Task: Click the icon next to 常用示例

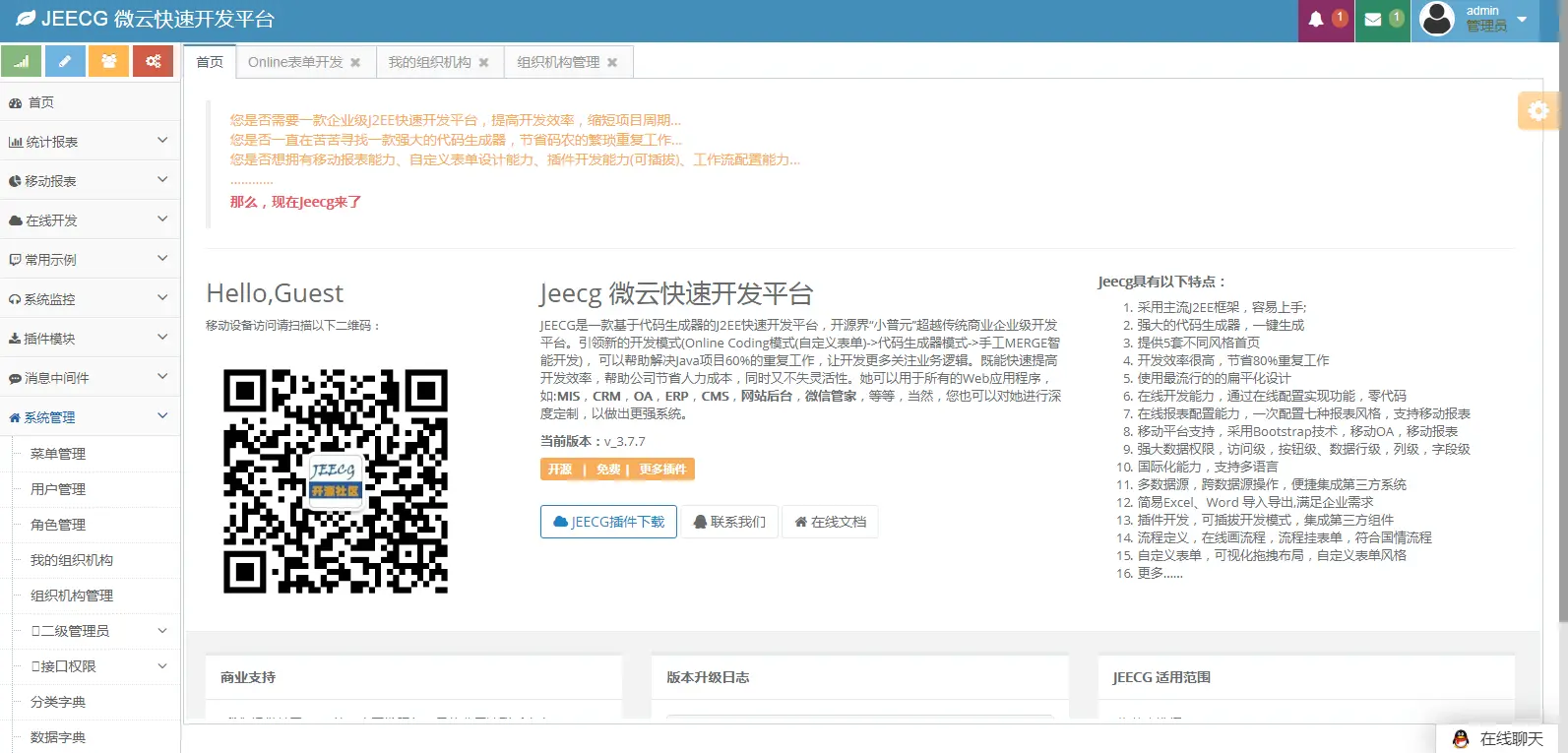Action: tap(15, 260)
